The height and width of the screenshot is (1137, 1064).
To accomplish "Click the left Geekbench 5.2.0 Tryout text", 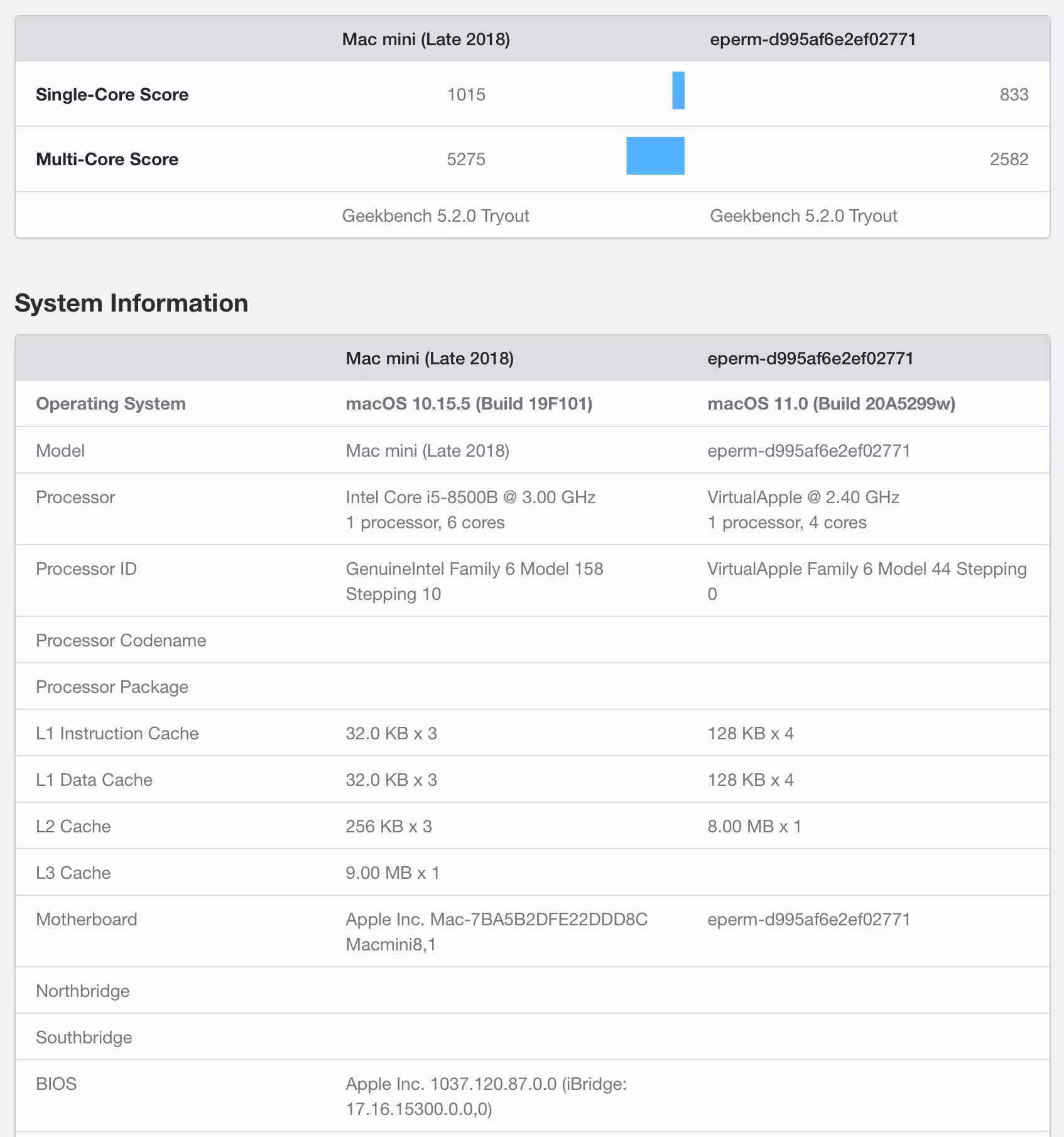I will [x=435, y=216].
